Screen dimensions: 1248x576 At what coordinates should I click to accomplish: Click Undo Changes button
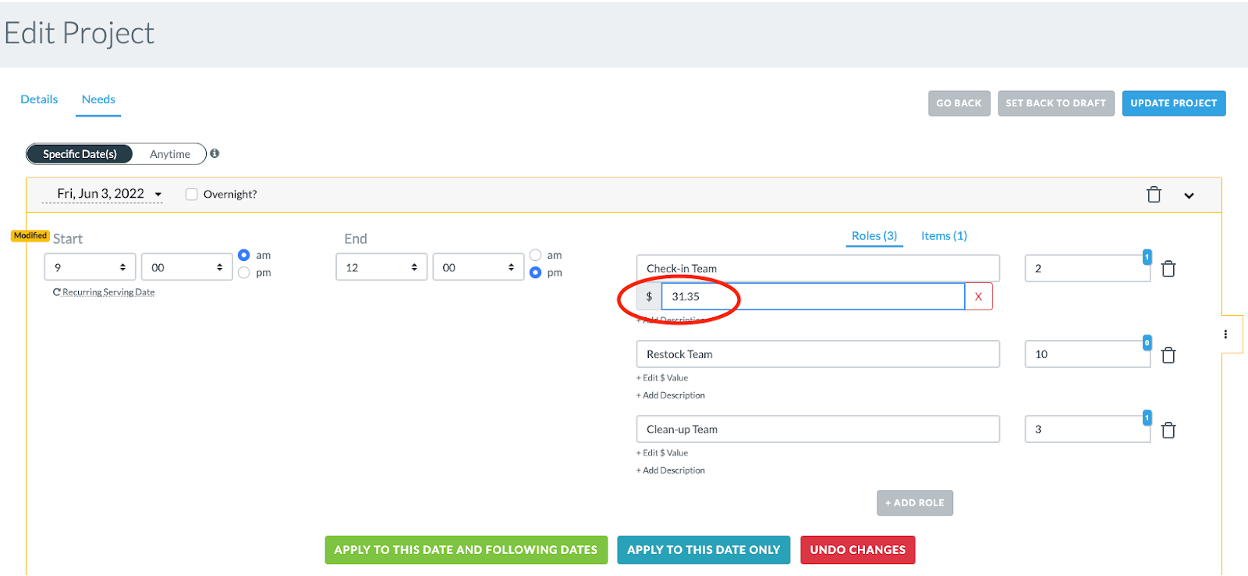(858, 550)
